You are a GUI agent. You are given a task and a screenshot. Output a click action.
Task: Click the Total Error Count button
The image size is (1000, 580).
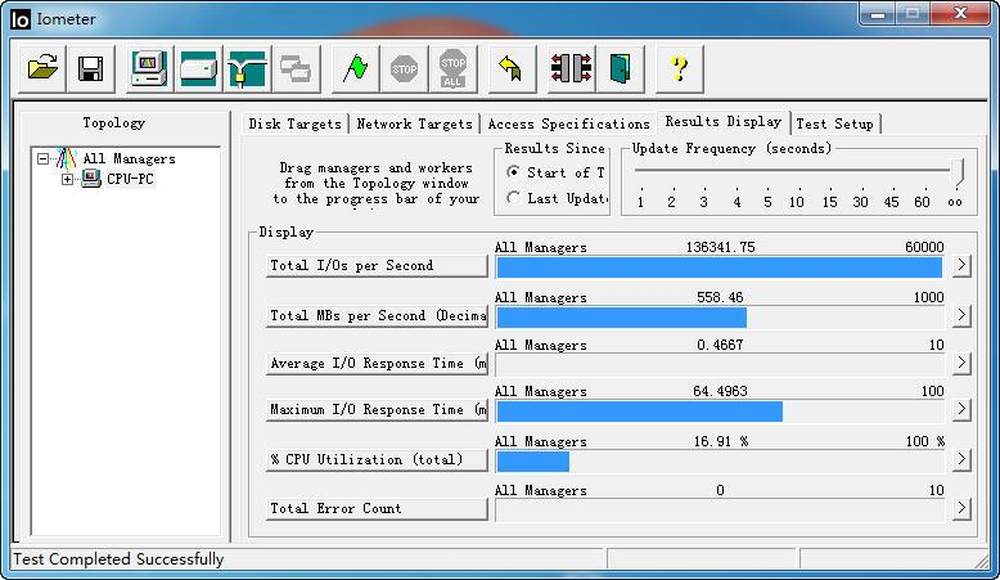click(377, 509)
